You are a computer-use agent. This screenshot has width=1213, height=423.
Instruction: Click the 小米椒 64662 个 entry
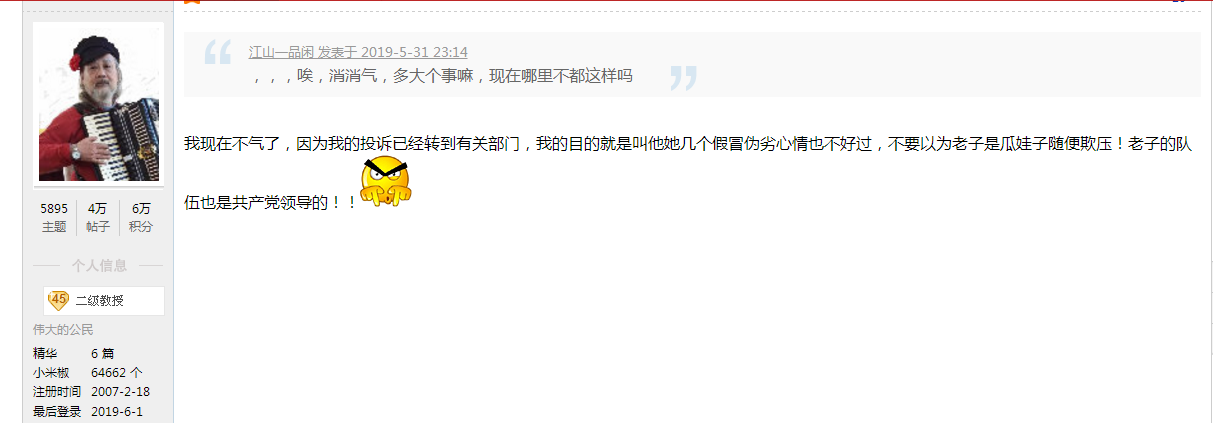88,372
